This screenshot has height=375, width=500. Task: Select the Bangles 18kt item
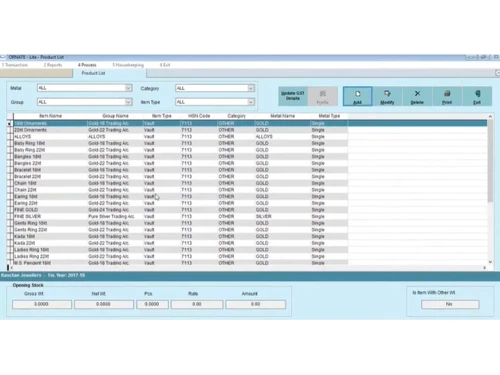click(28, 157)
